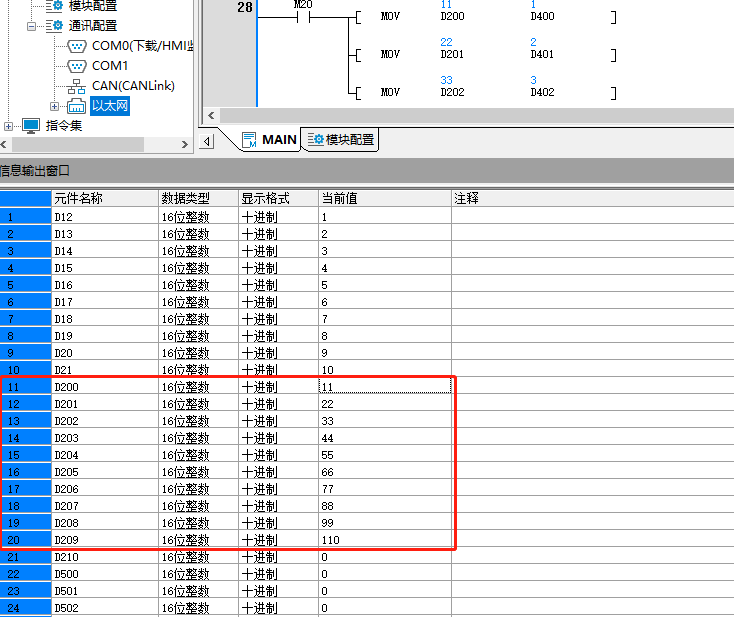734x617 pixels.
Task: Click the tab scroll-left arrow button
Action: click(206, 141)
